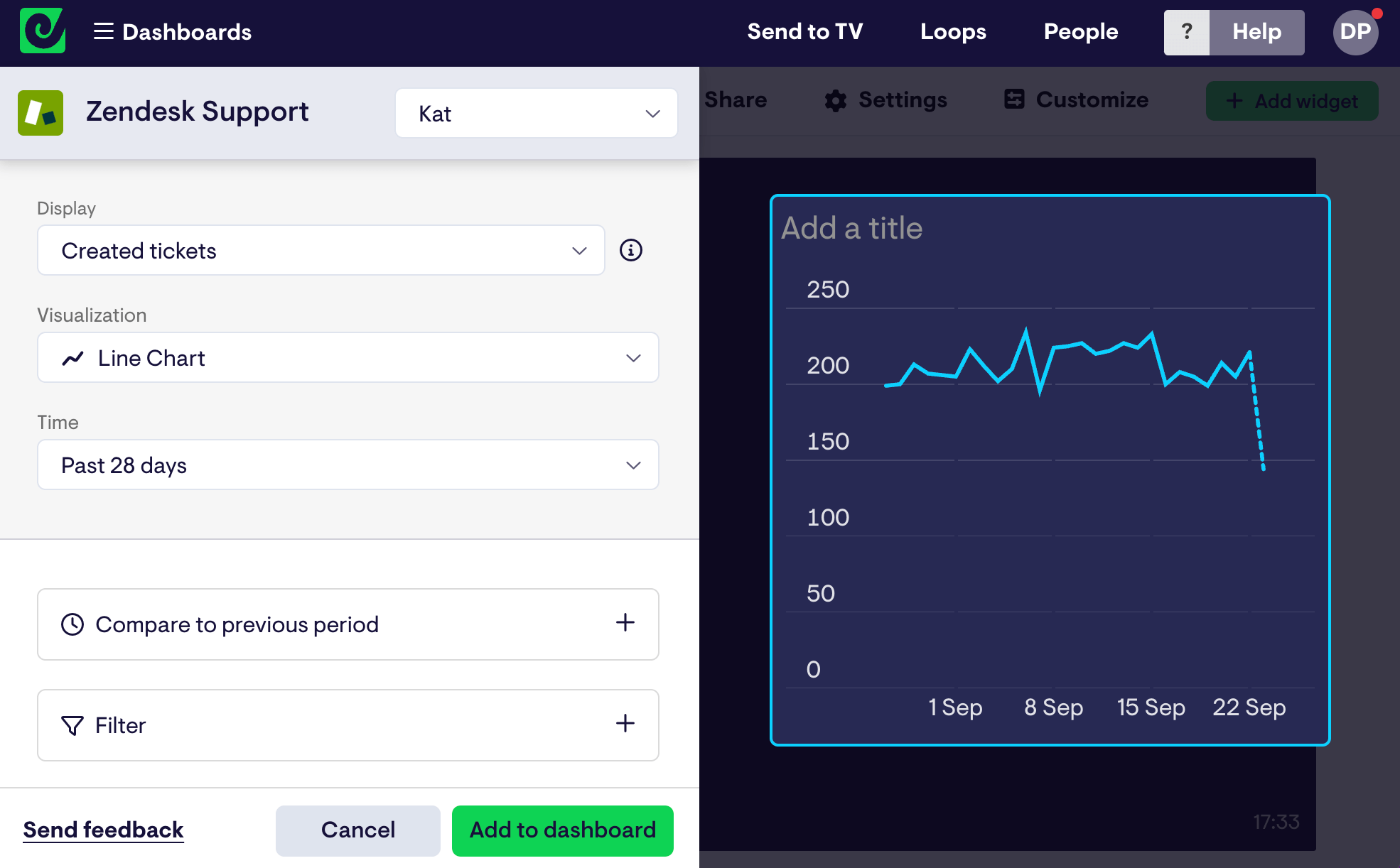Image resolution: width=1400 pixels, height=868 pixels.
Task: Click the Zendesk Support integration icon
Action: (x=41, y=111)
